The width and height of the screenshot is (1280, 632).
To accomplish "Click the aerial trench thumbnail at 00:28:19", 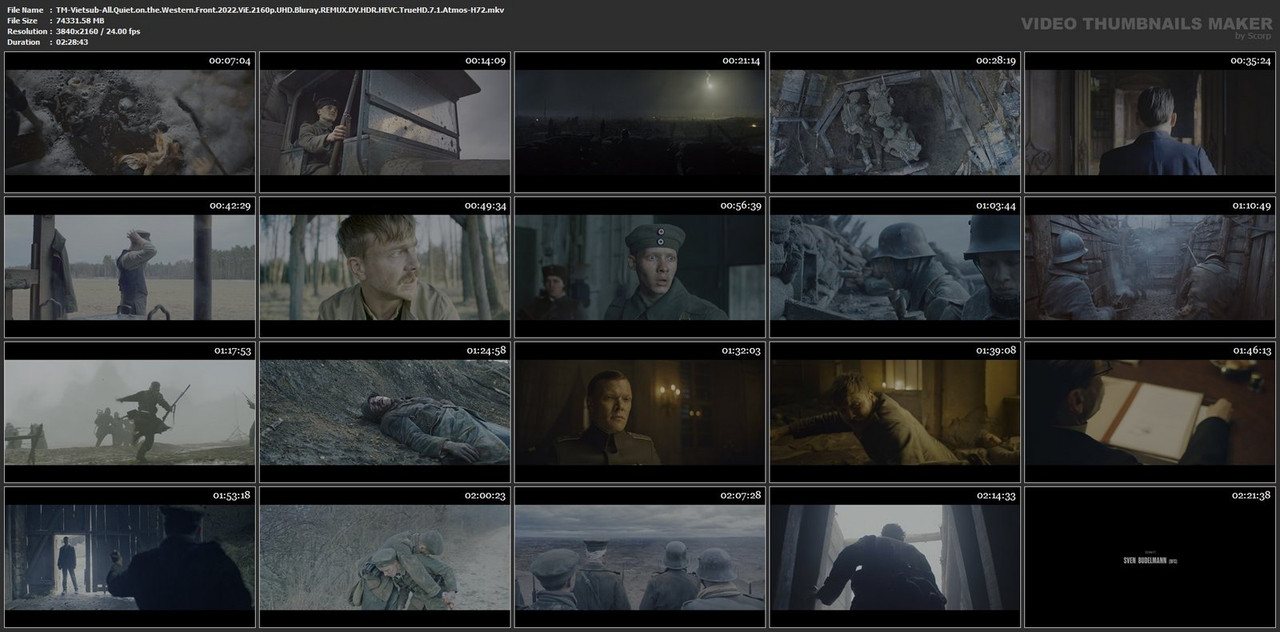I will pos(895,123).
